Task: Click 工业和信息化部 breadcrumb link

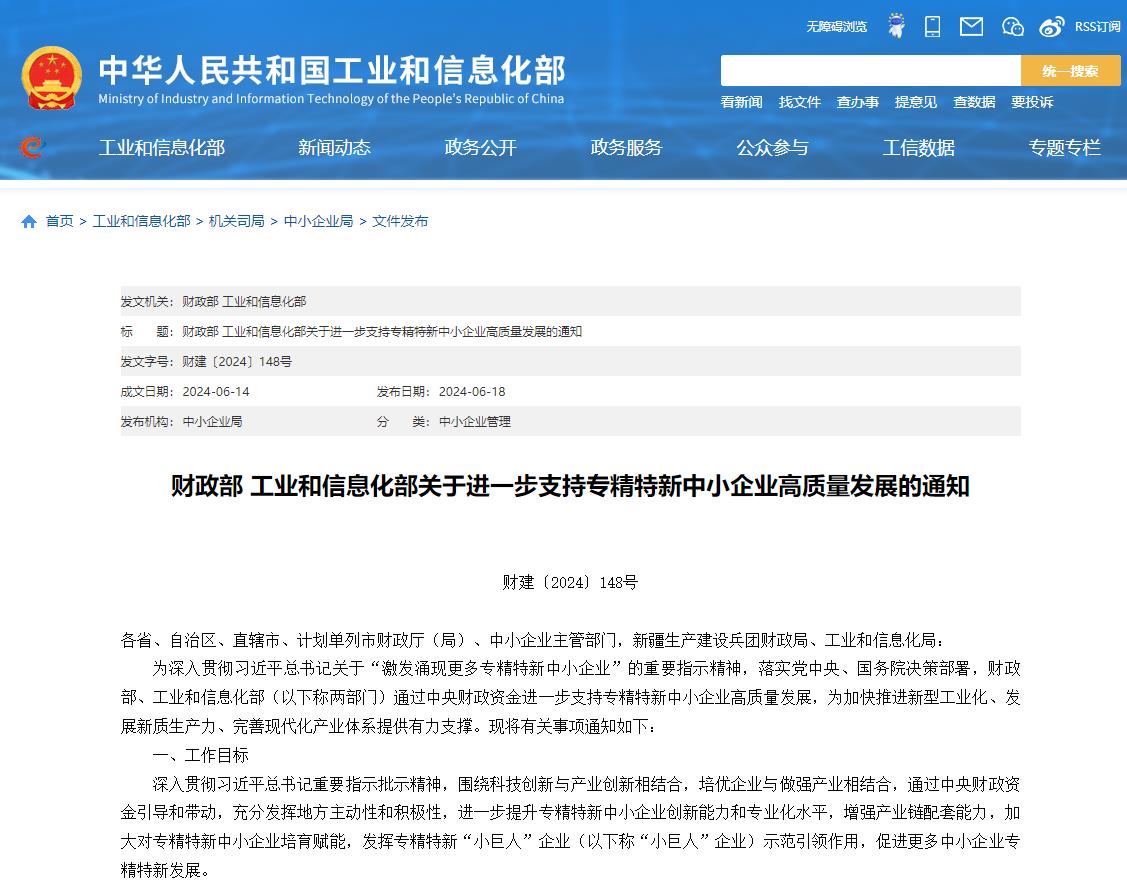Action: click(x=142, y=221)
